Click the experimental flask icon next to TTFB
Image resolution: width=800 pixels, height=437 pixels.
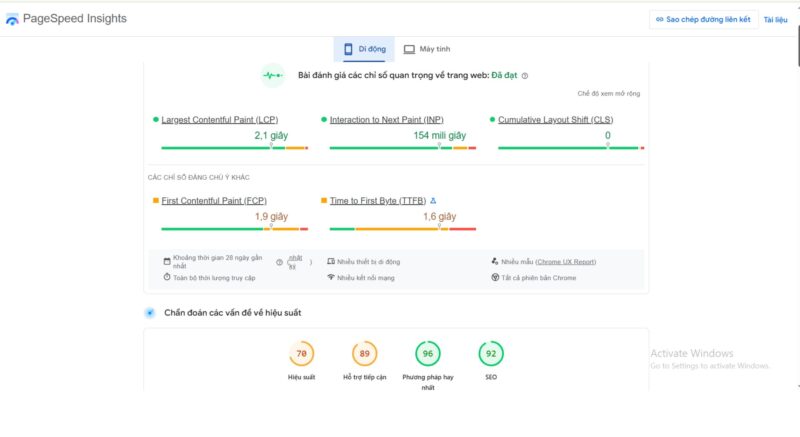click(x=432, y=200)
